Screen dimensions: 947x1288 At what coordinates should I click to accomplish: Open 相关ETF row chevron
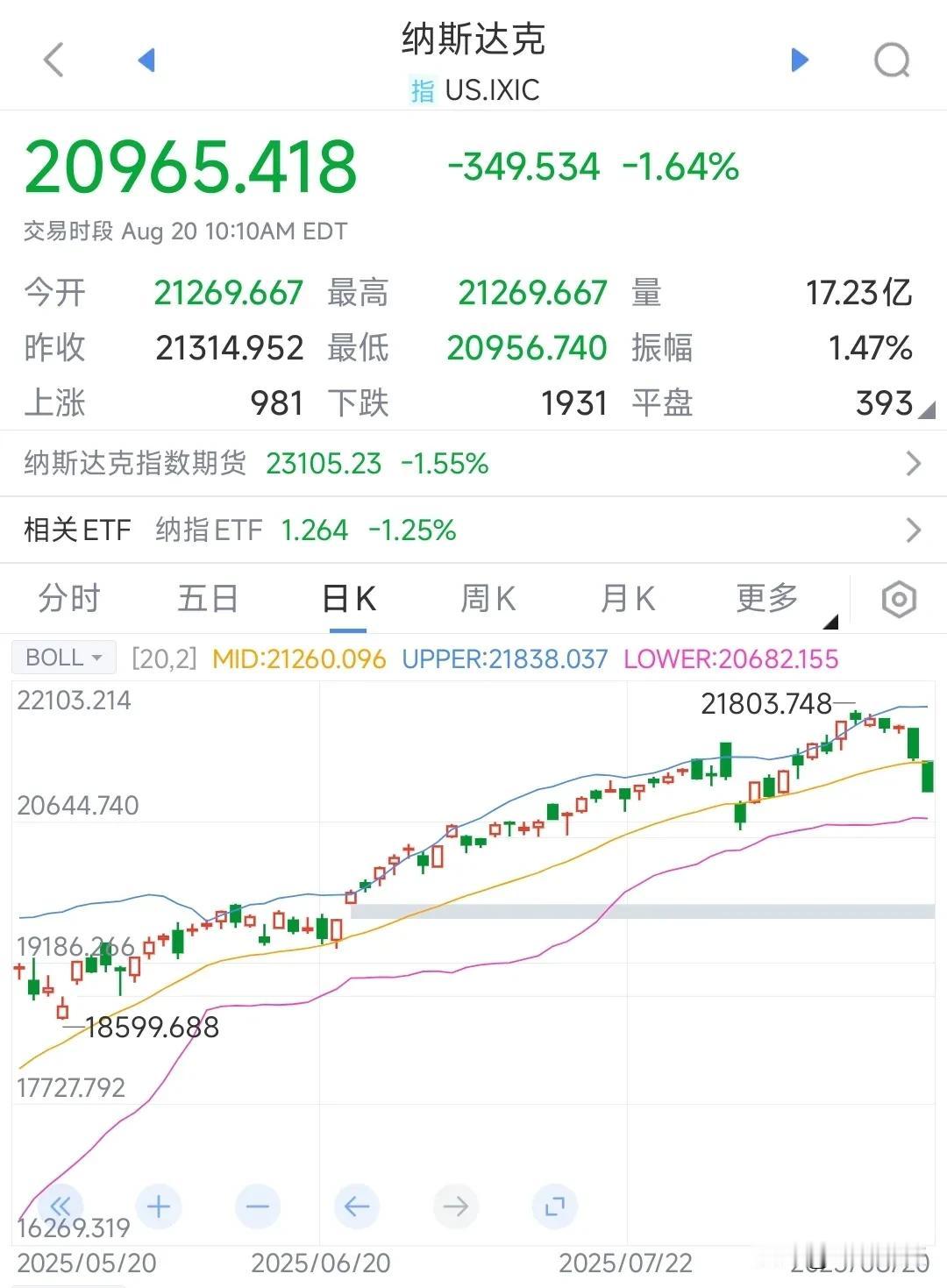[913, 530]
